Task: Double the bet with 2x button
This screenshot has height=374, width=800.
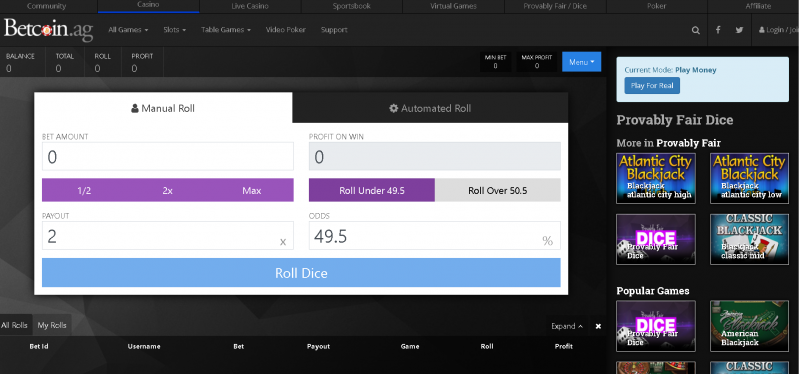Action: (x=167, y=190)
